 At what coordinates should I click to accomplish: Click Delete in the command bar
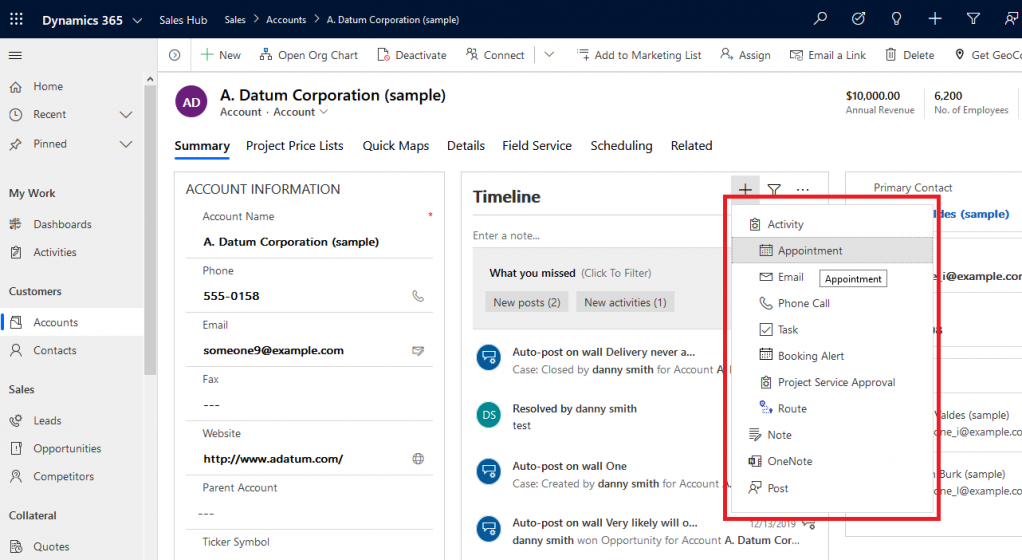909,55
